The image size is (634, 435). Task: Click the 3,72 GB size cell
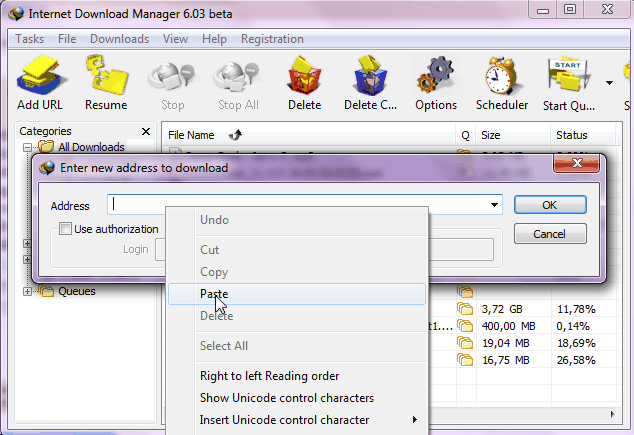(x=502, y=309)
